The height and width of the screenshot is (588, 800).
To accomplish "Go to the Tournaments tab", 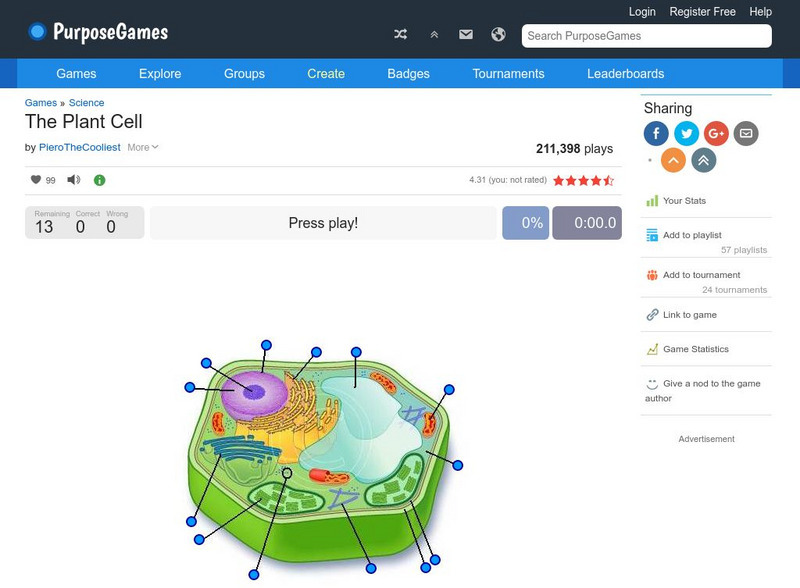I will coord(508,74).
